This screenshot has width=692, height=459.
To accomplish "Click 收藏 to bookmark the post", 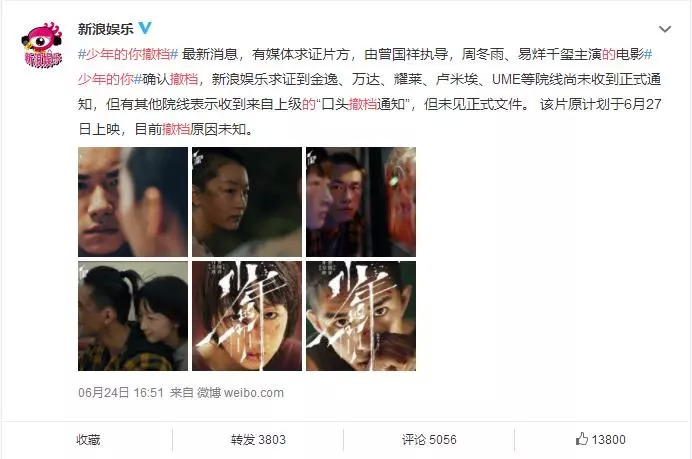I will [x=88, y=440].
